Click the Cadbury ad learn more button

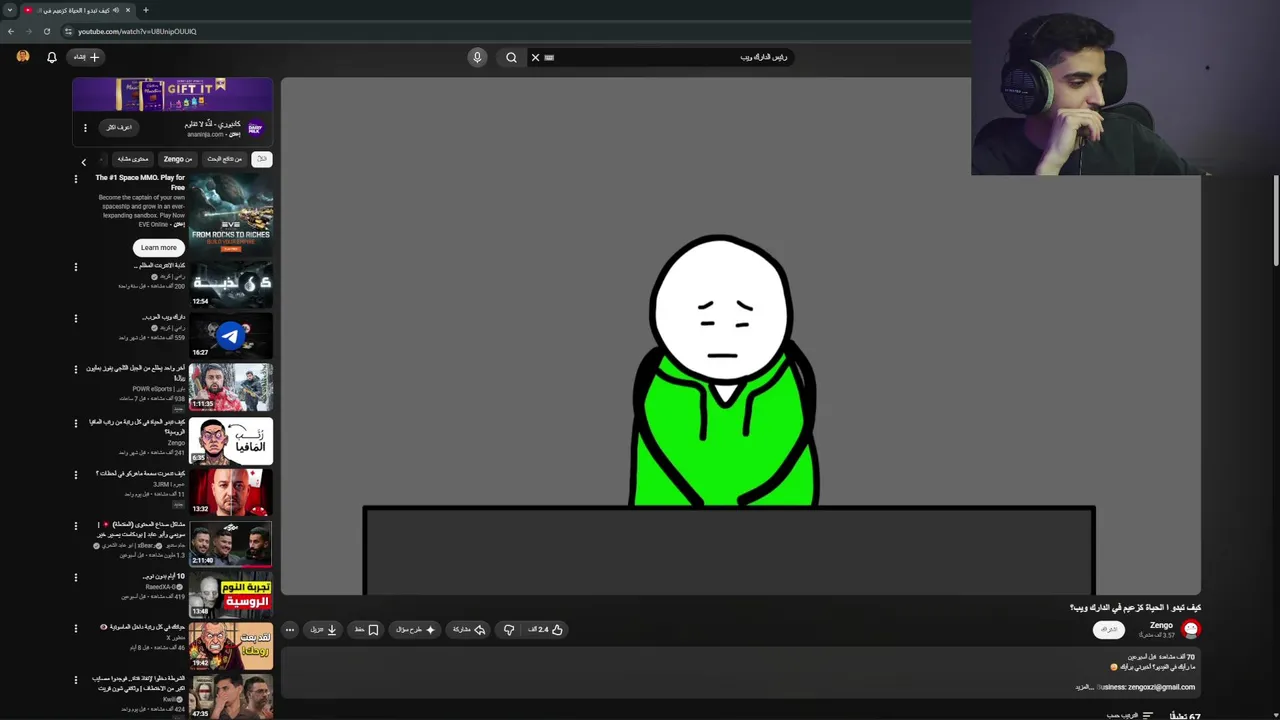119,127
